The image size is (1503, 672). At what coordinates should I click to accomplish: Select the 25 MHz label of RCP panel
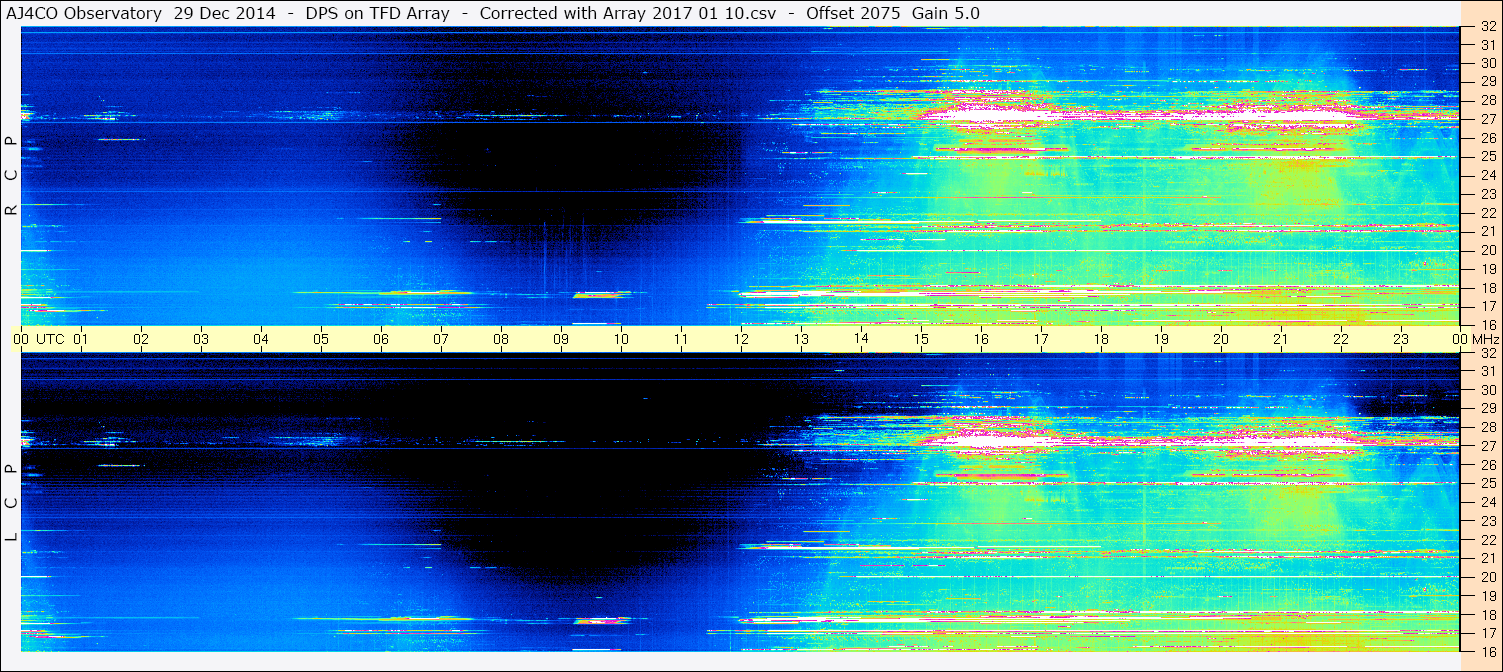click(x=1487, y=156)
